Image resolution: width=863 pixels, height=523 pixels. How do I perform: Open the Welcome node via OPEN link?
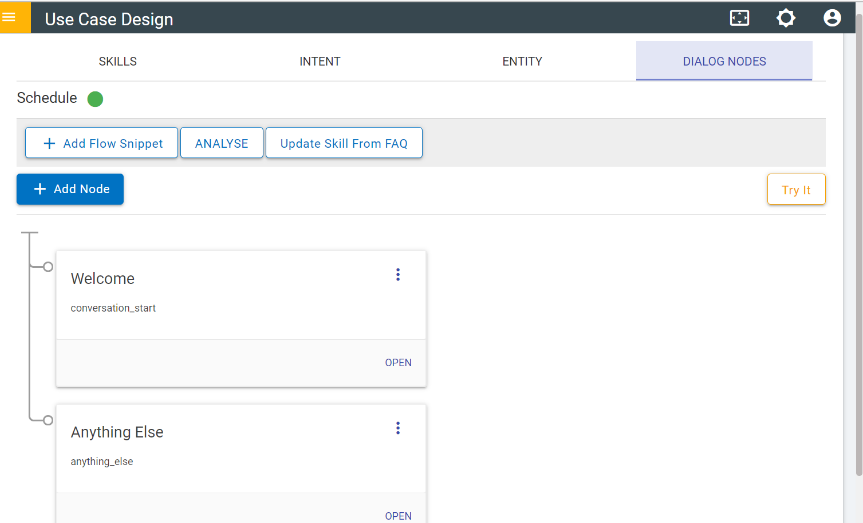pyautogui.click(x=398, y=363)
